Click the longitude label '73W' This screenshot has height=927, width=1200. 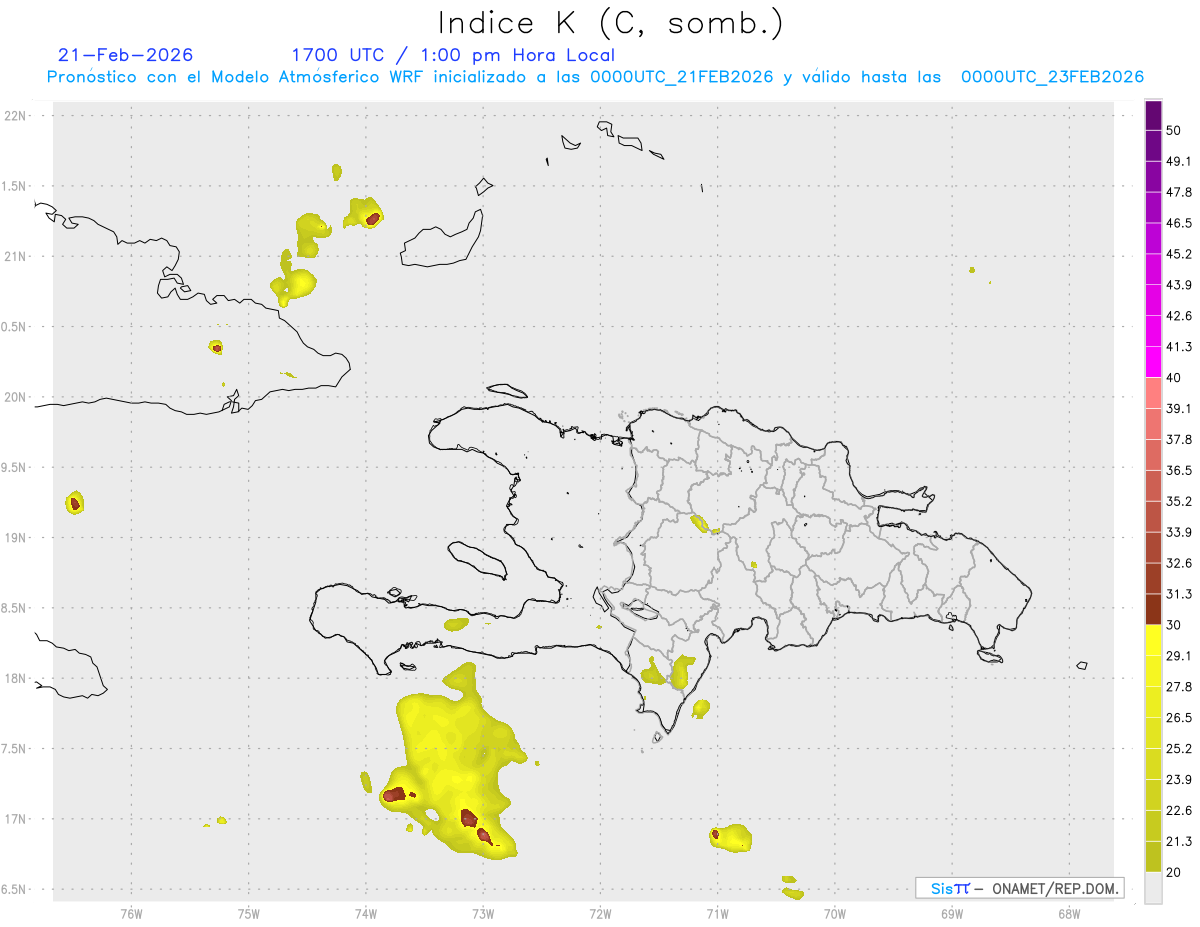point(483,914)
